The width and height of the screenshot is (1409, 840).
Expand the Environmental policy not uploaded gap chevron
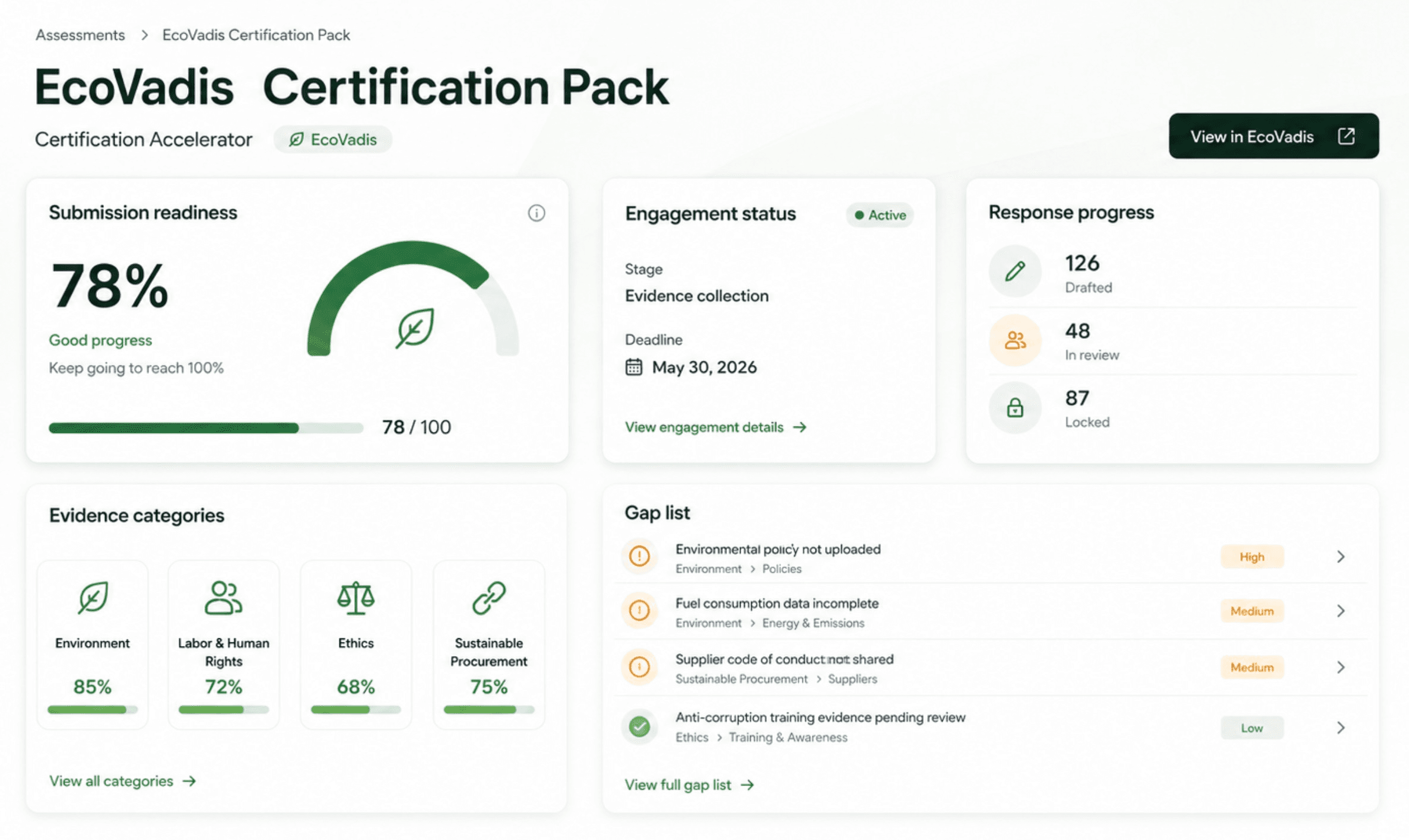tap(1341, 556)
